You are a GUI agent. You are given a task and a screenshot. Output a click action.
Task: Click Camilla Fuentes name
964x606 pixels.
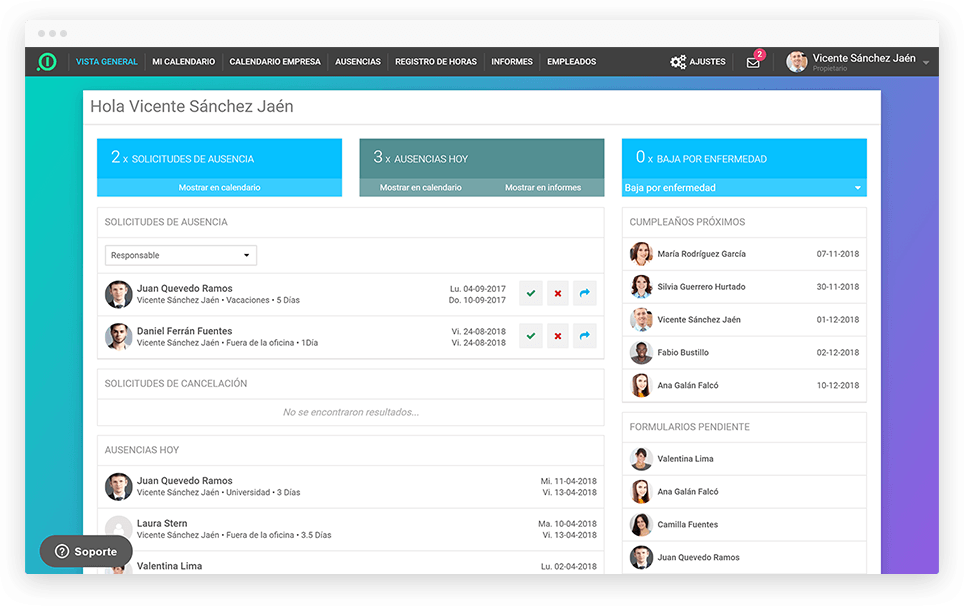click(687, 524)
